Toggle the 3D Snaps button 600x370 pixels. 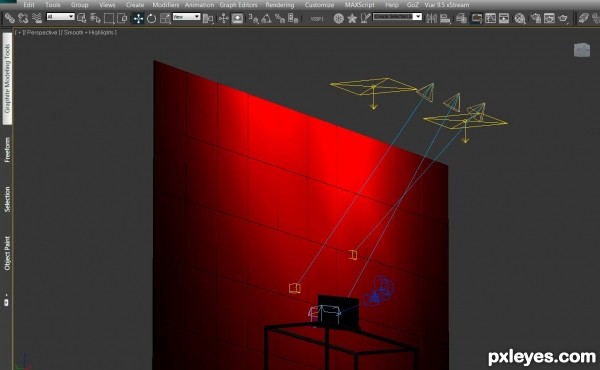point(253,18)
